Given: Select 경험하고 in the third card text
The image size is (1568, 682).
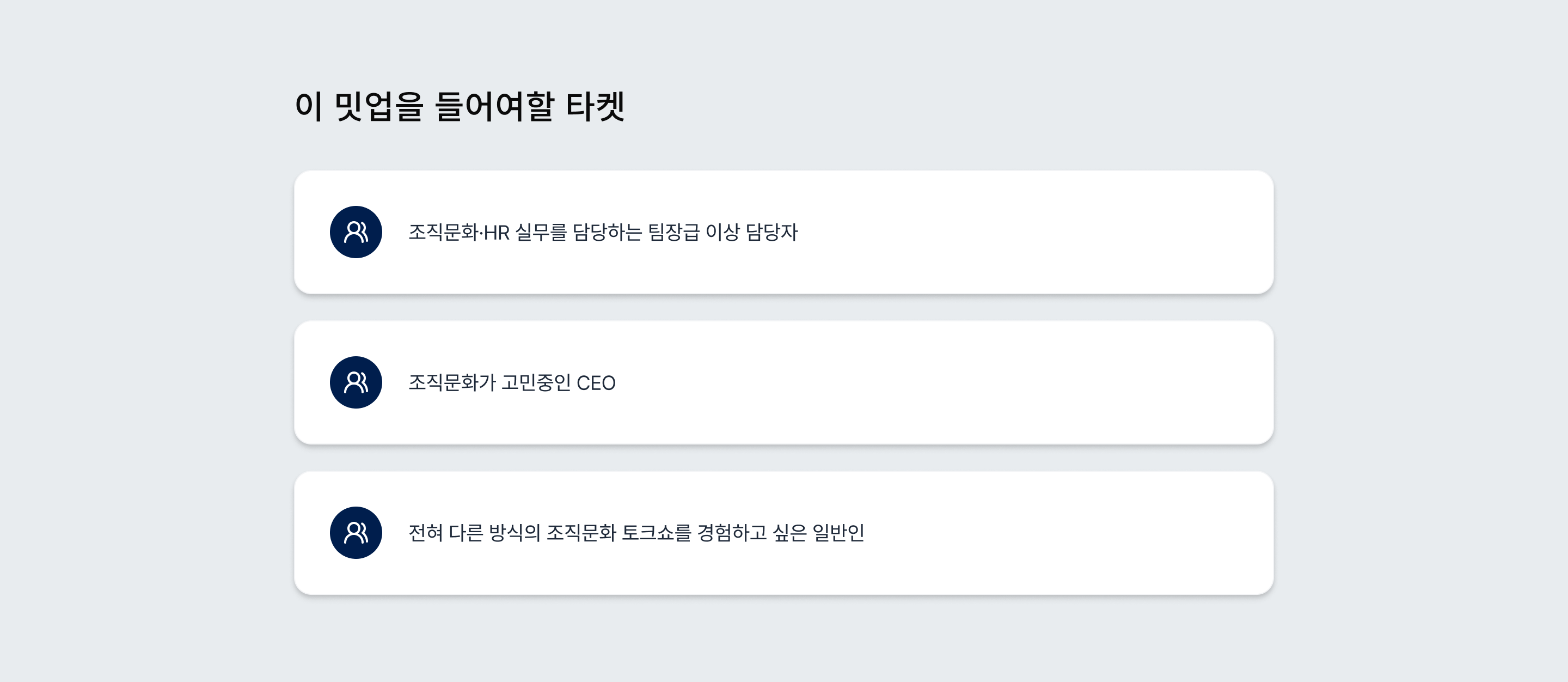Looking at the screenshot, I should tap(732, 533).
